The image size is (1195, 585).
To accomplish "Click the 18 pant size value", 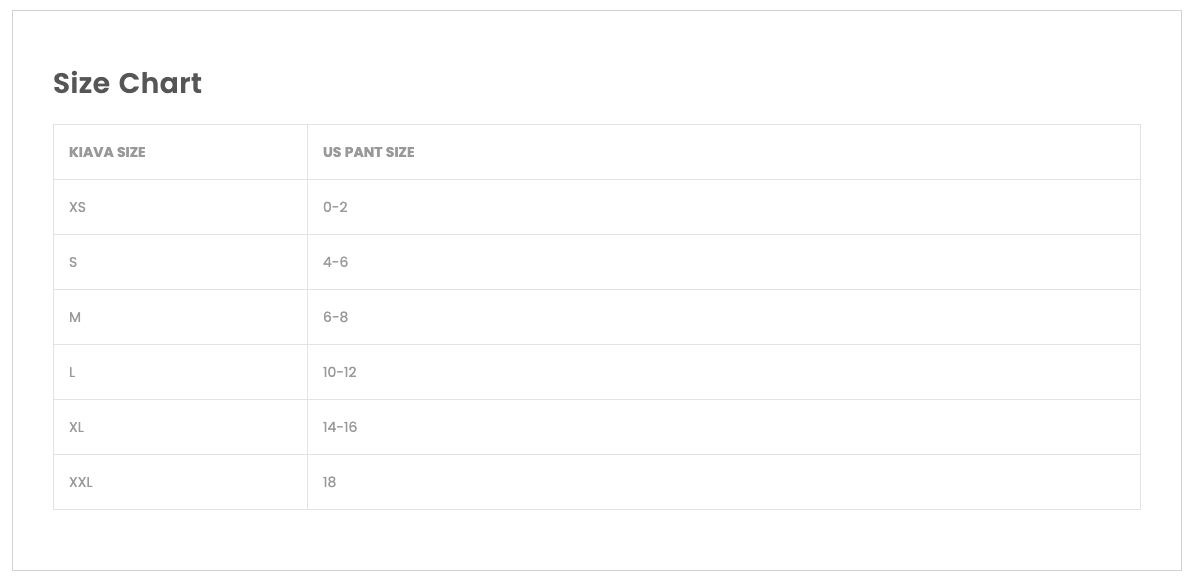I will 329,482.
